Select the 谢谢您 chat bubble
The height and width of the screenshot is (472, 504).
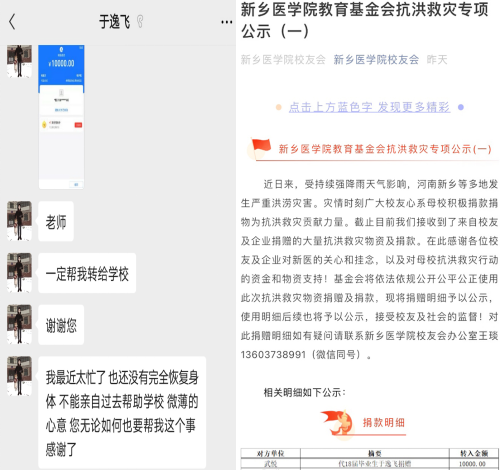(x=61, y=325)
